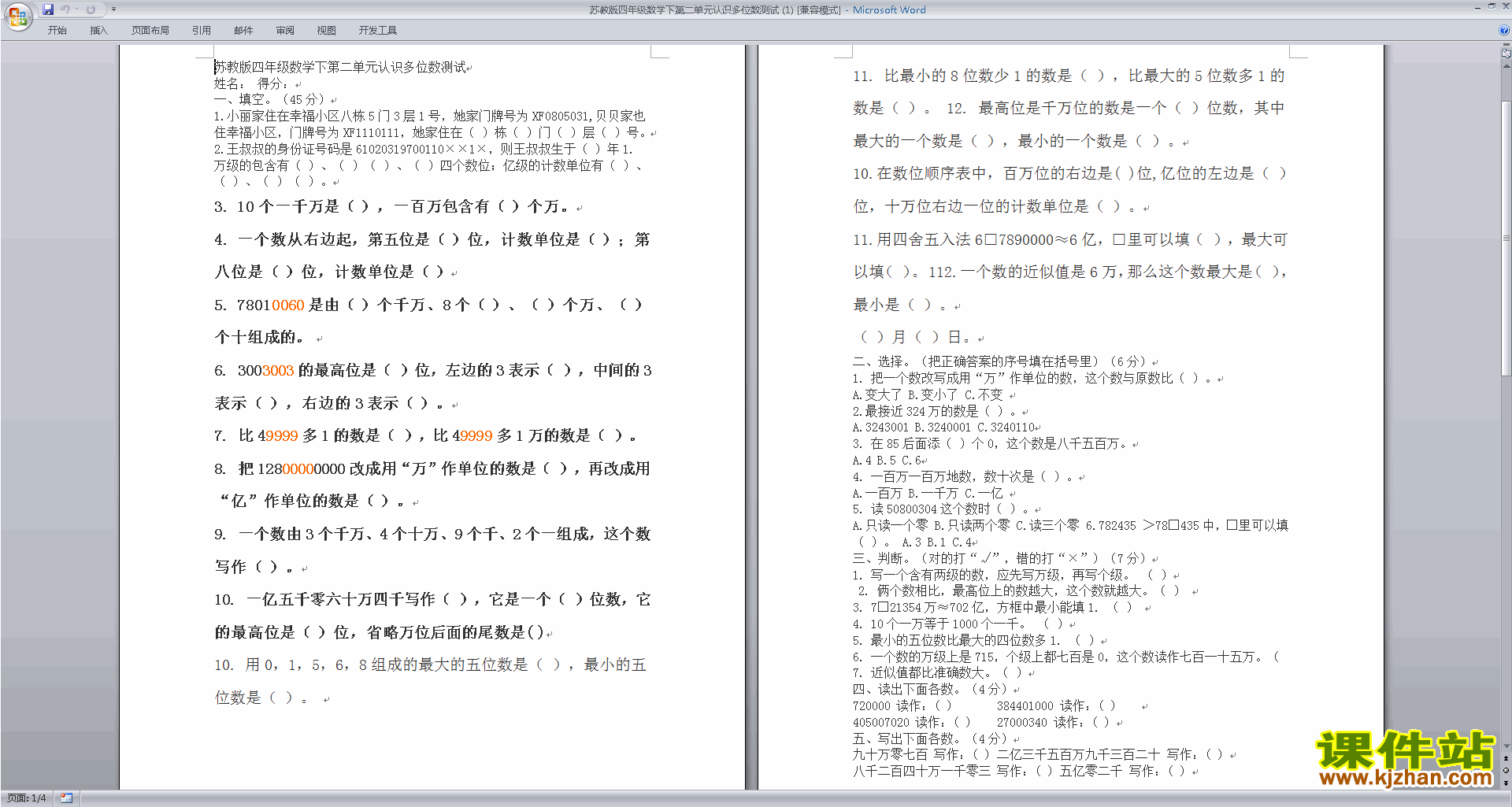Jump to the next page with the double-down arrow

(x=1506, y=783)
